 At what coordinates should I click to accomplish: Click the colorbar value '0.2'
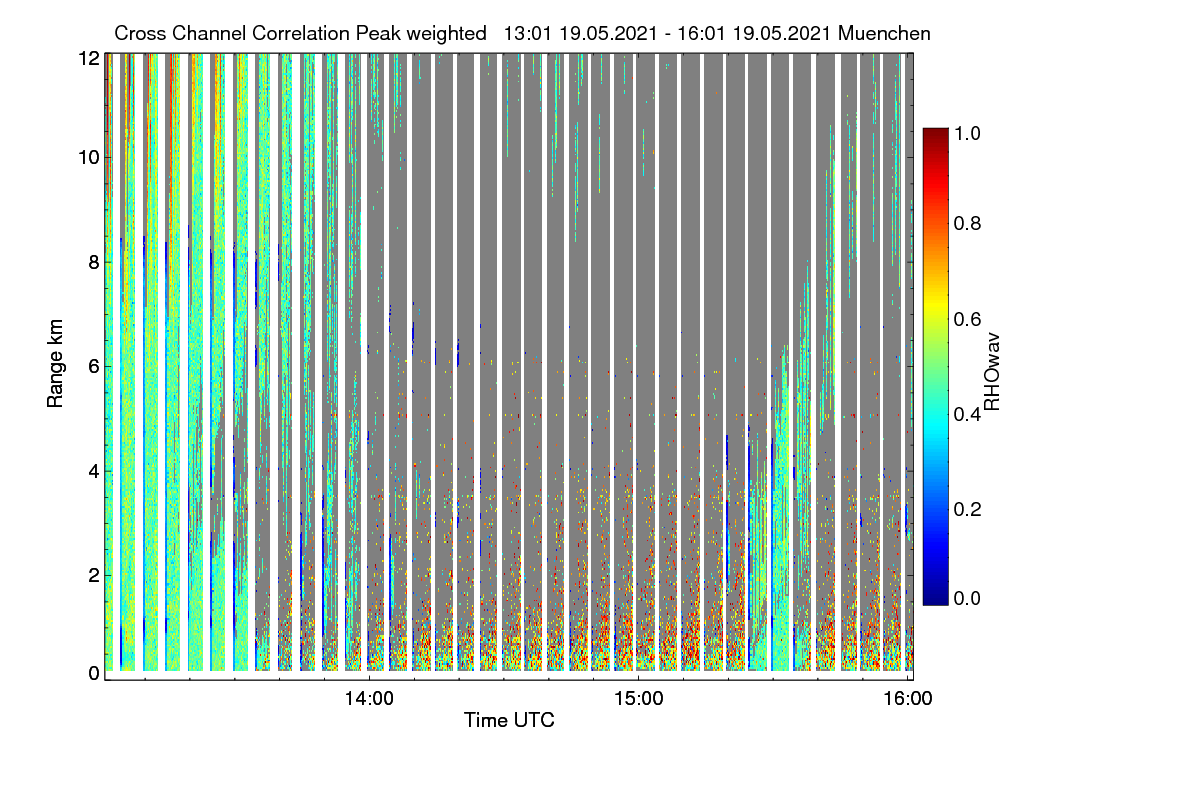pyautogui.click(x=969, y=509)
